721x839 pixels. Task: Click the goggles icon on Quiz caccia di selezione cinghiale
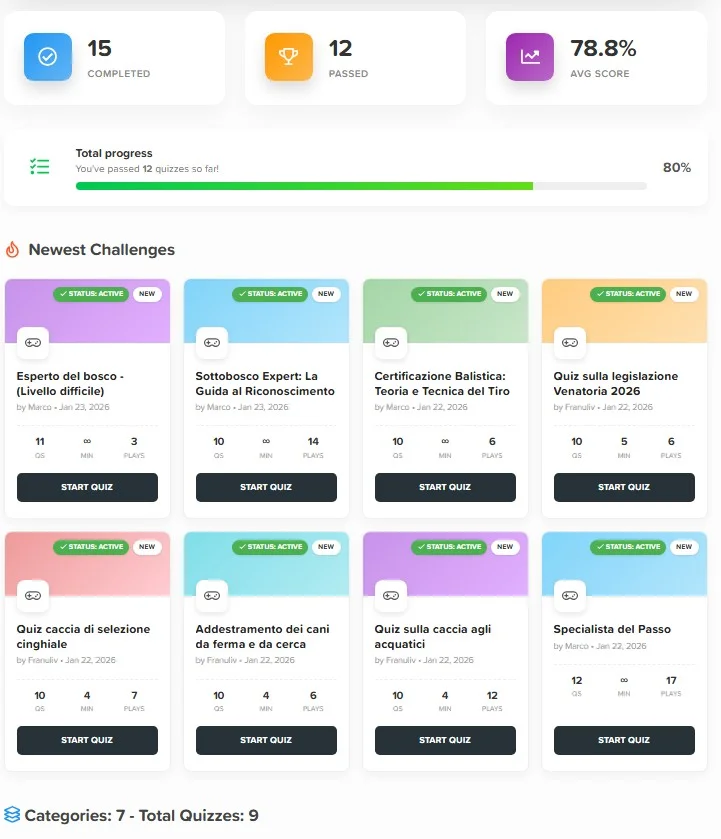click(31, 595)
